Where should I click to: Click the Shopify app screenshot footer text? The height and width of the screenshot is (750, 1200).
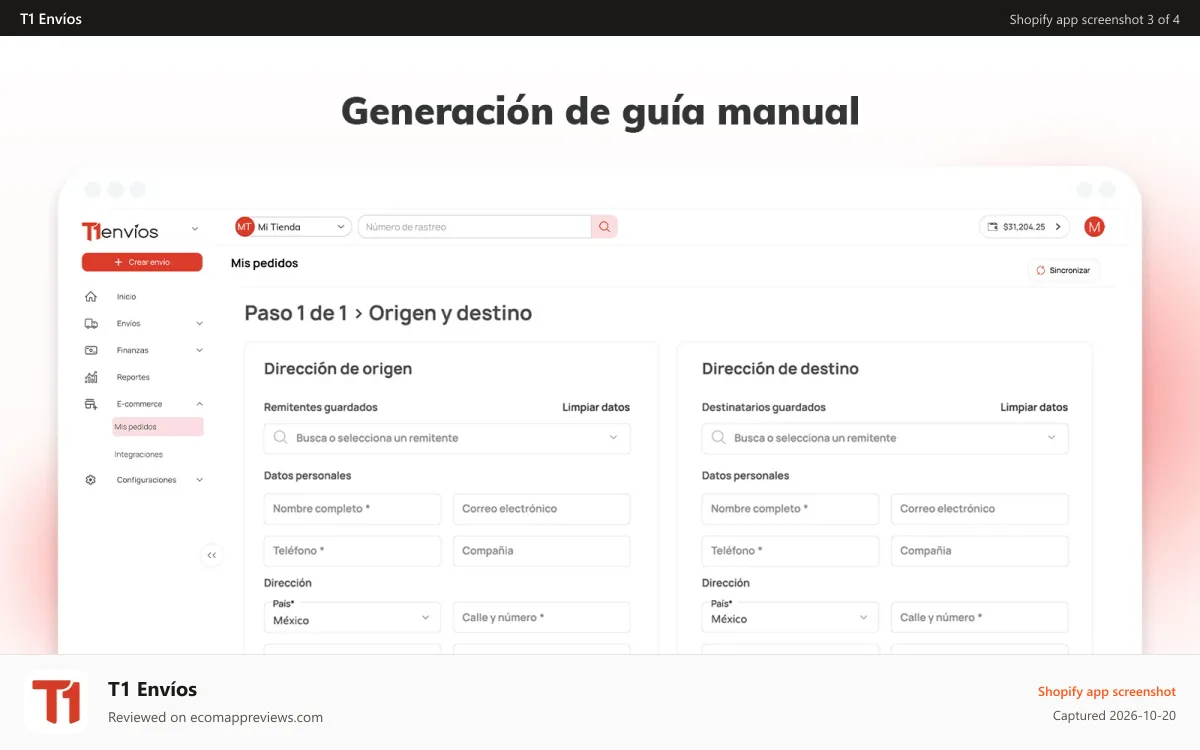1107,692
